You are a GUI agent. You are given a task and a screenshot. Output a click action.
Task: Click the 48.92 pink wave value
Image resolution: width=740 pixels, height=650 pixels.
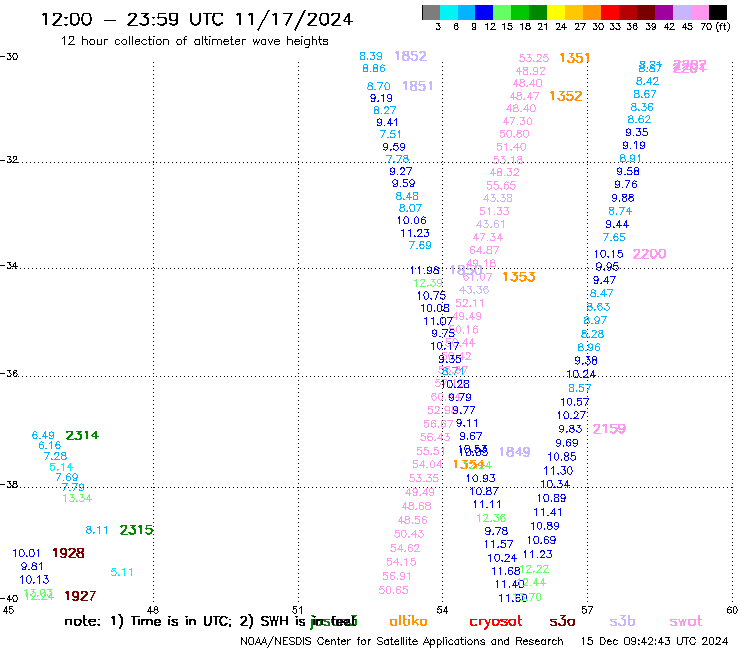pyautogui.click(x=530, y=71)
